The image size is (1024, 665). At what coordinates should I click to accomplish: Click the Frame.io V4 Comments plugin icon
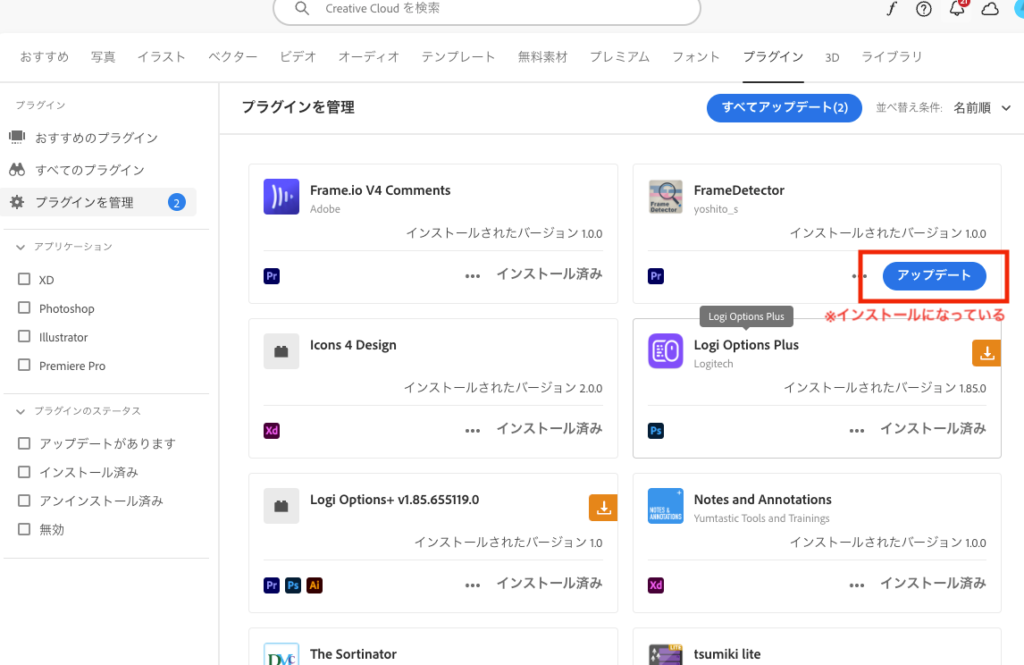281,197
